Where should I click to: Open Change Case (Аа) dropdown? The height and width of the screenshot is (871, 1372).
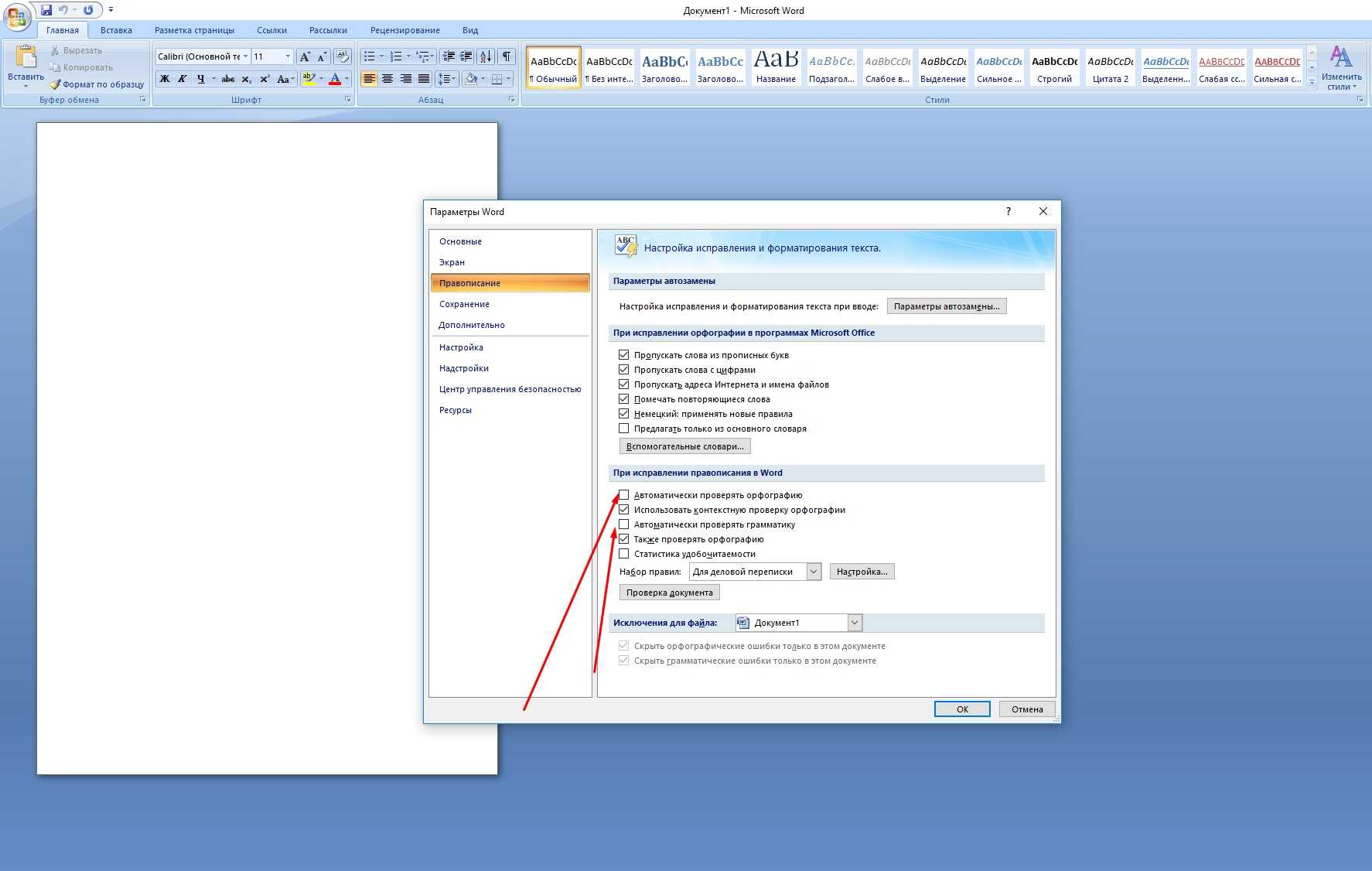tap(285, 79)
